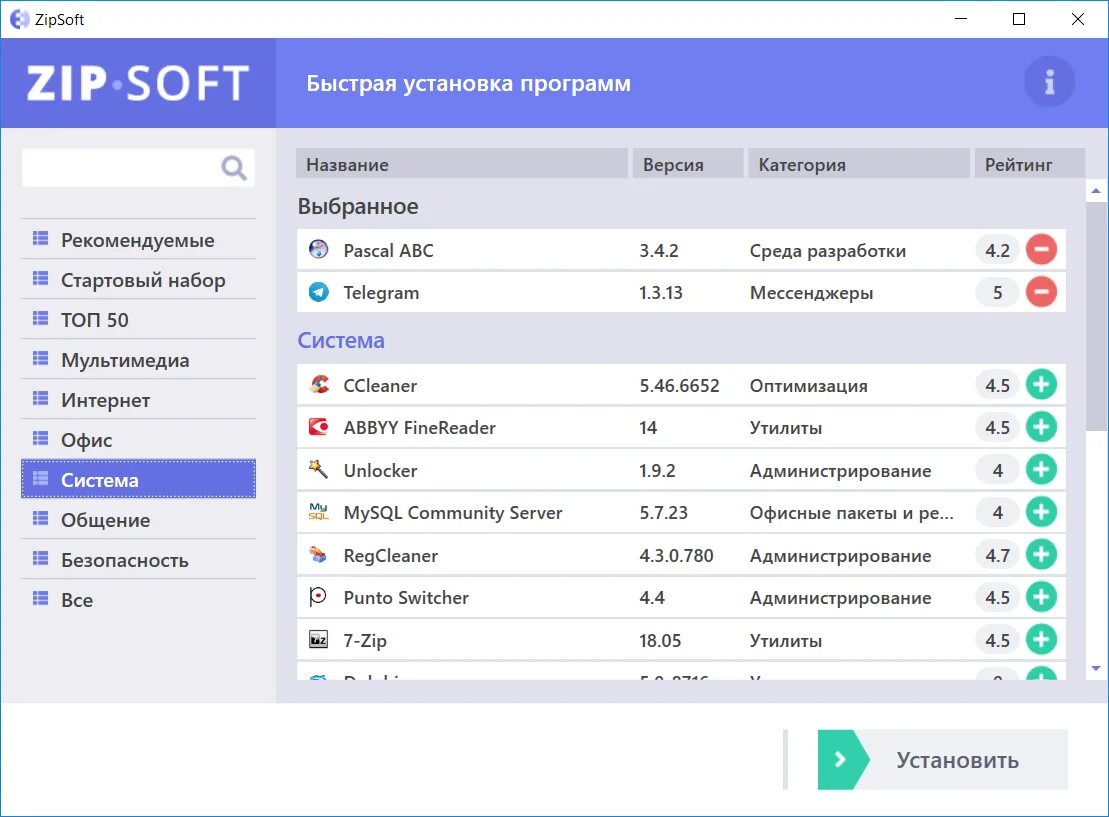Open the Общение category
The height and width of the screenshot is (817, 1109).
coord(138,520)
